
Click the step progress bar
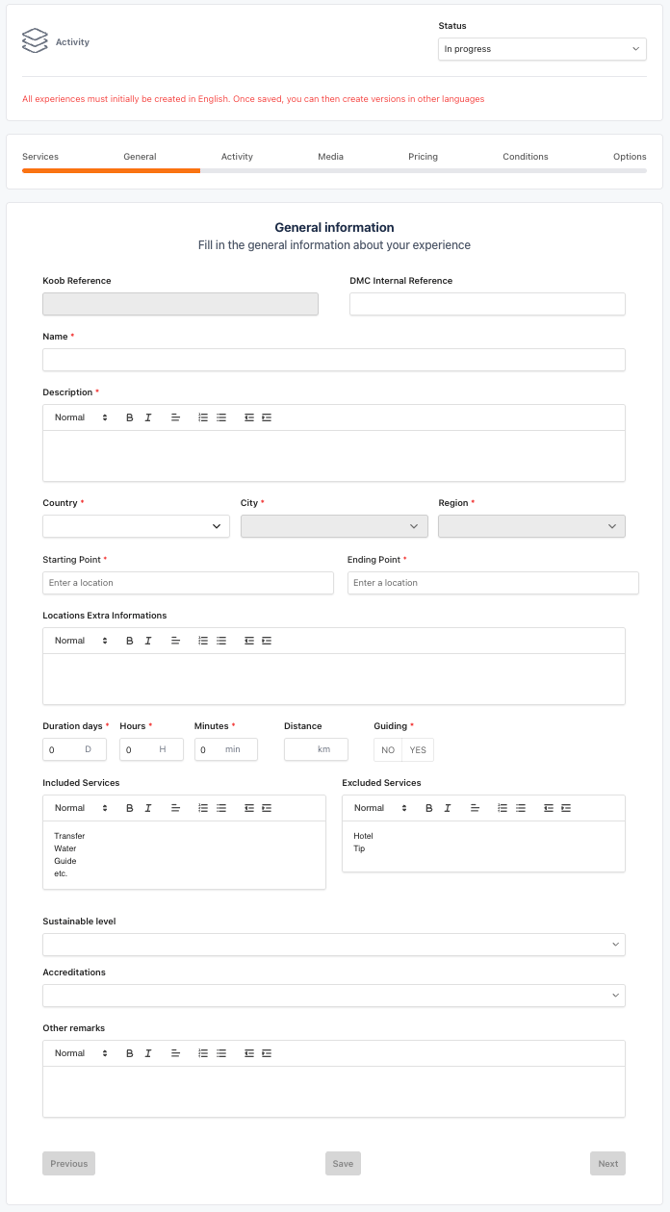click(334, 171)
